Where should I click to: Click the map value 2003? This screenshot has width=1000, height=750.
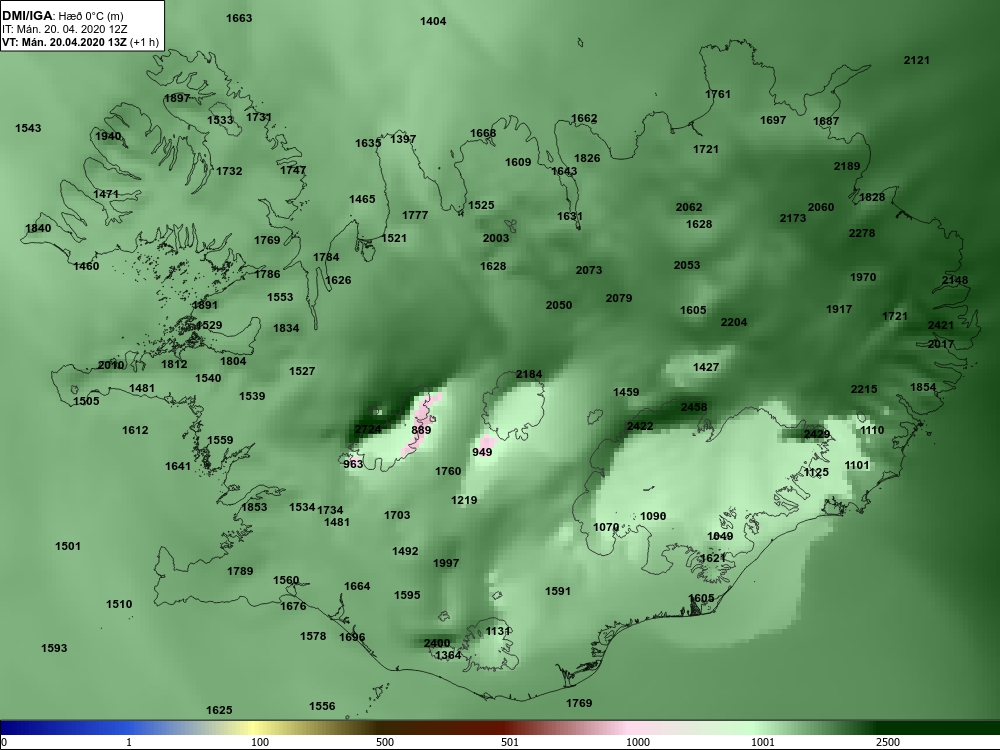(496, 238)
